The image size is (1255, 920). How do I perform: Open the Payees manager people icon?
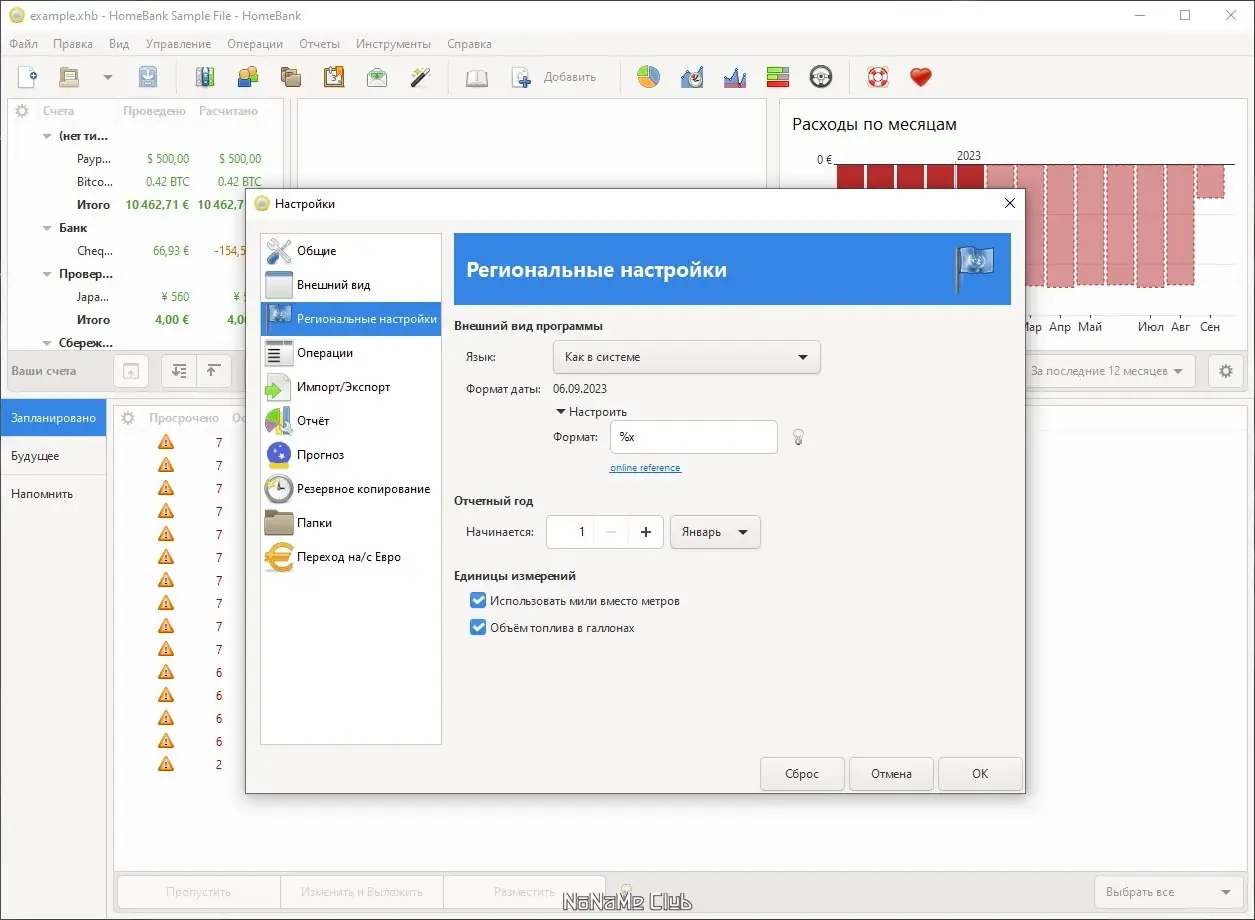(248, 77)
